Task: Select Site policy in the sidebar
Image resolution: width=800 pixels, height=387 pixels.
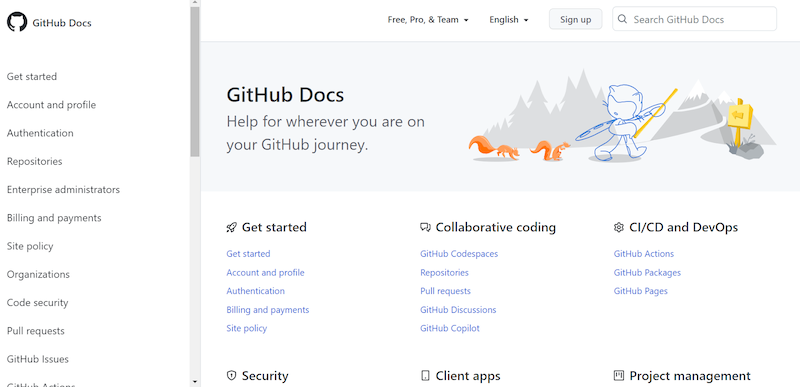Action: click(30, 246)
